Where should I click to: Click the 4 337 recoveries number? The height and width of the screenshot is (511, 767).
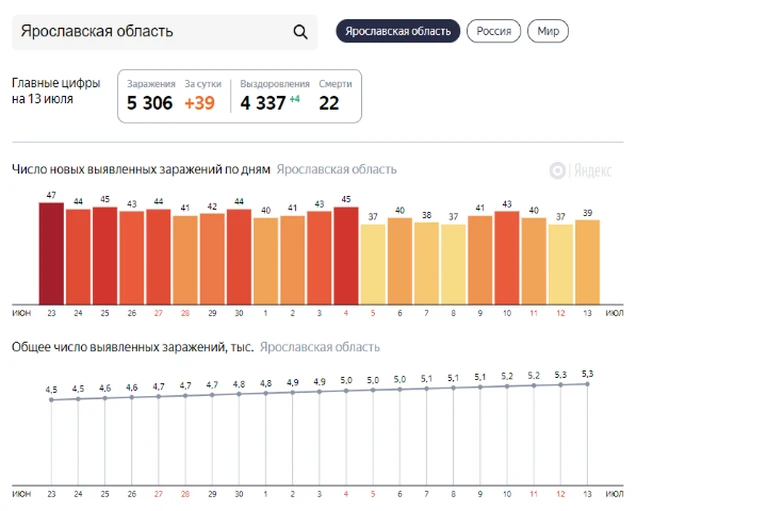pos(263,103)
